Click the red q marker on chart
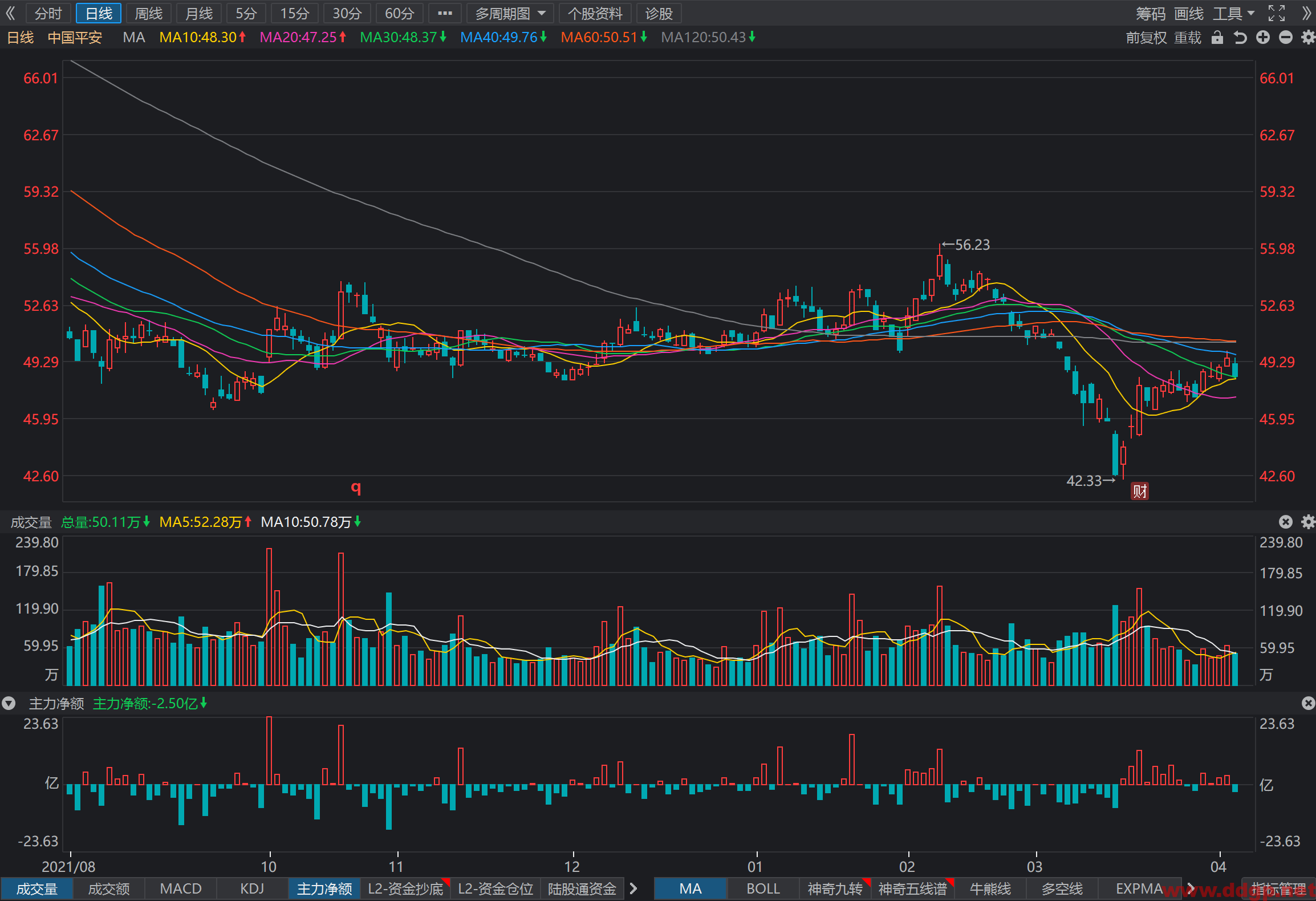Image resolution: width=1316 pixels, height=901 pixels. coord(356,488)
